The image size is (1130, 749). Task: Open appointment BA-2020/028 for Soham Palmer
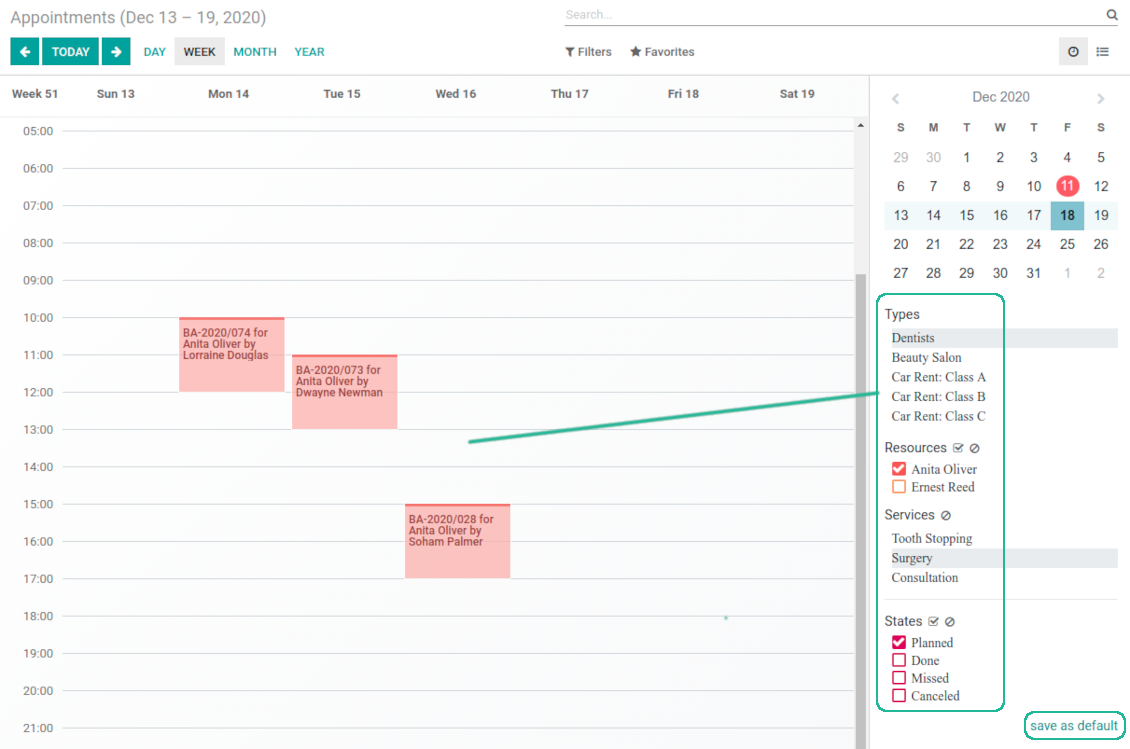(x=457, y=540)
